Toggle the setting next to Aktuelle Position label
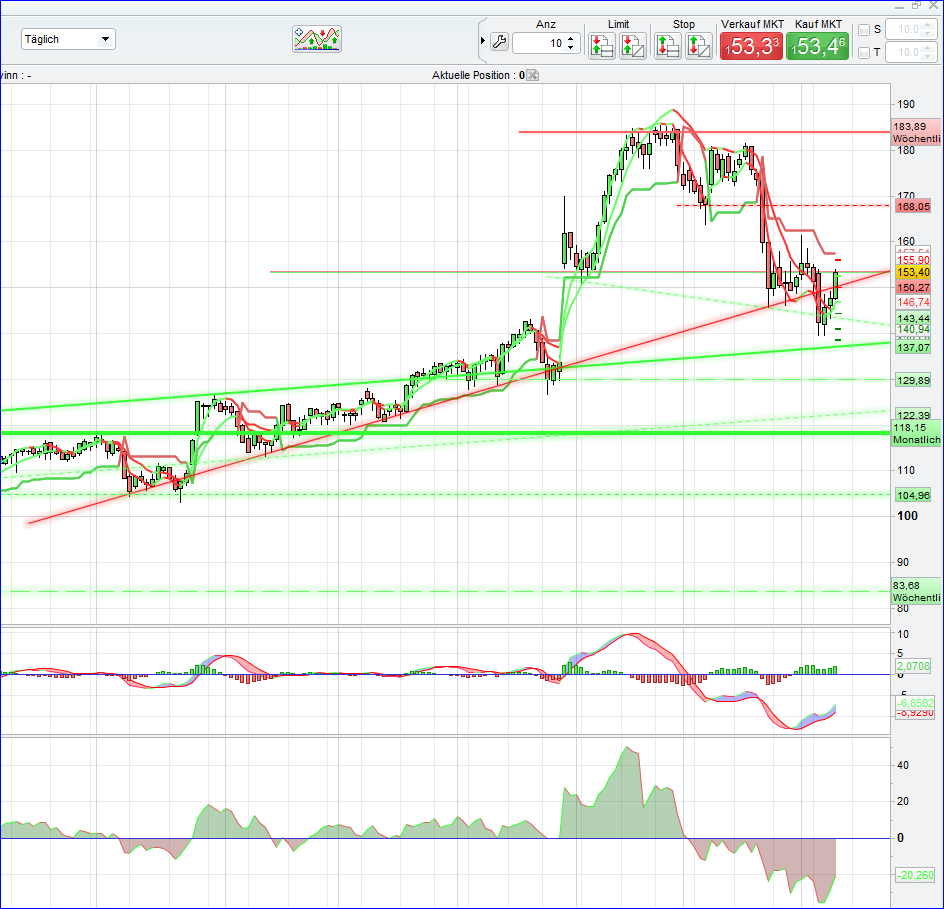The height and width of the screenshot is (909, 944). (x=533, y=74)
